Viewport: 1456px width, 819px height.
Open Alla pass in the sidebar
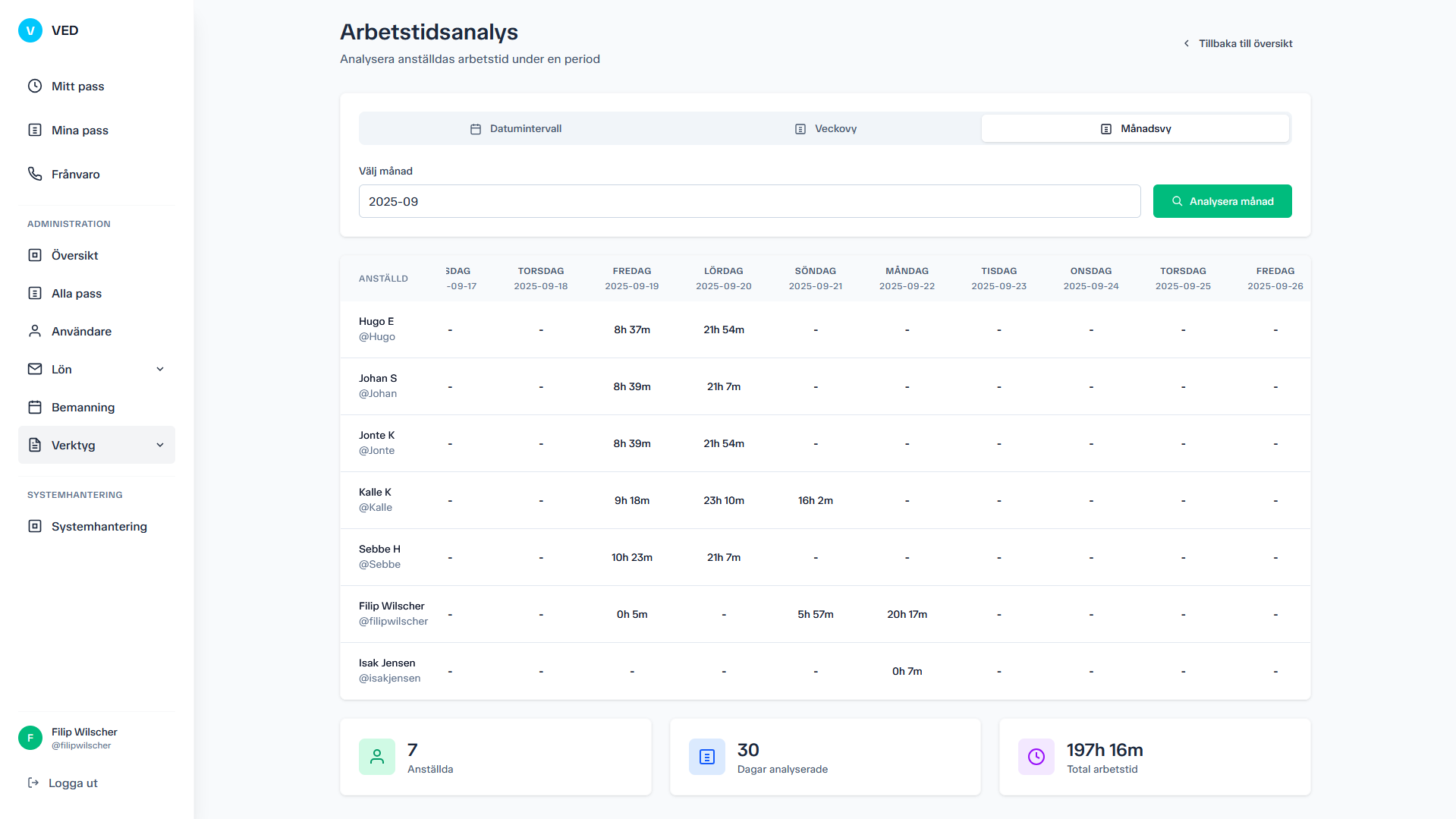pos(76,293)
